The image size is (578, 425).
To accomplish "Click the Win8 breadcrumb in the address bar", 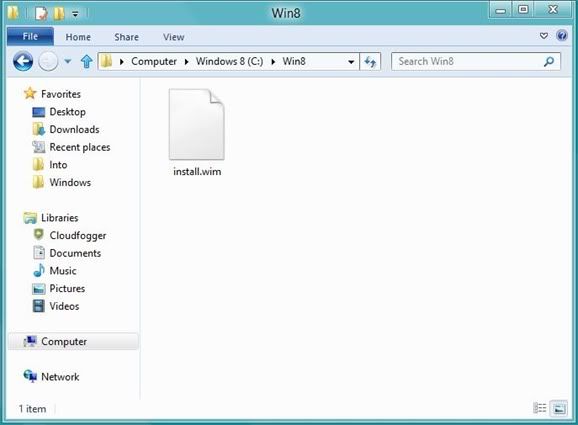I will click(x=294, y=61).
